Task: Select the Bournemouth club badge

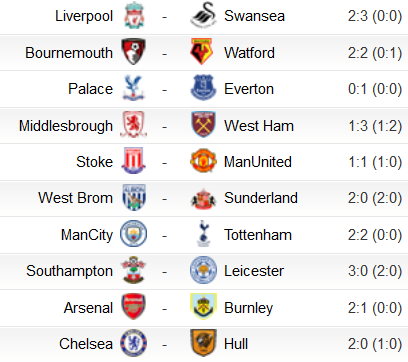Action: (x=133, y=52)
